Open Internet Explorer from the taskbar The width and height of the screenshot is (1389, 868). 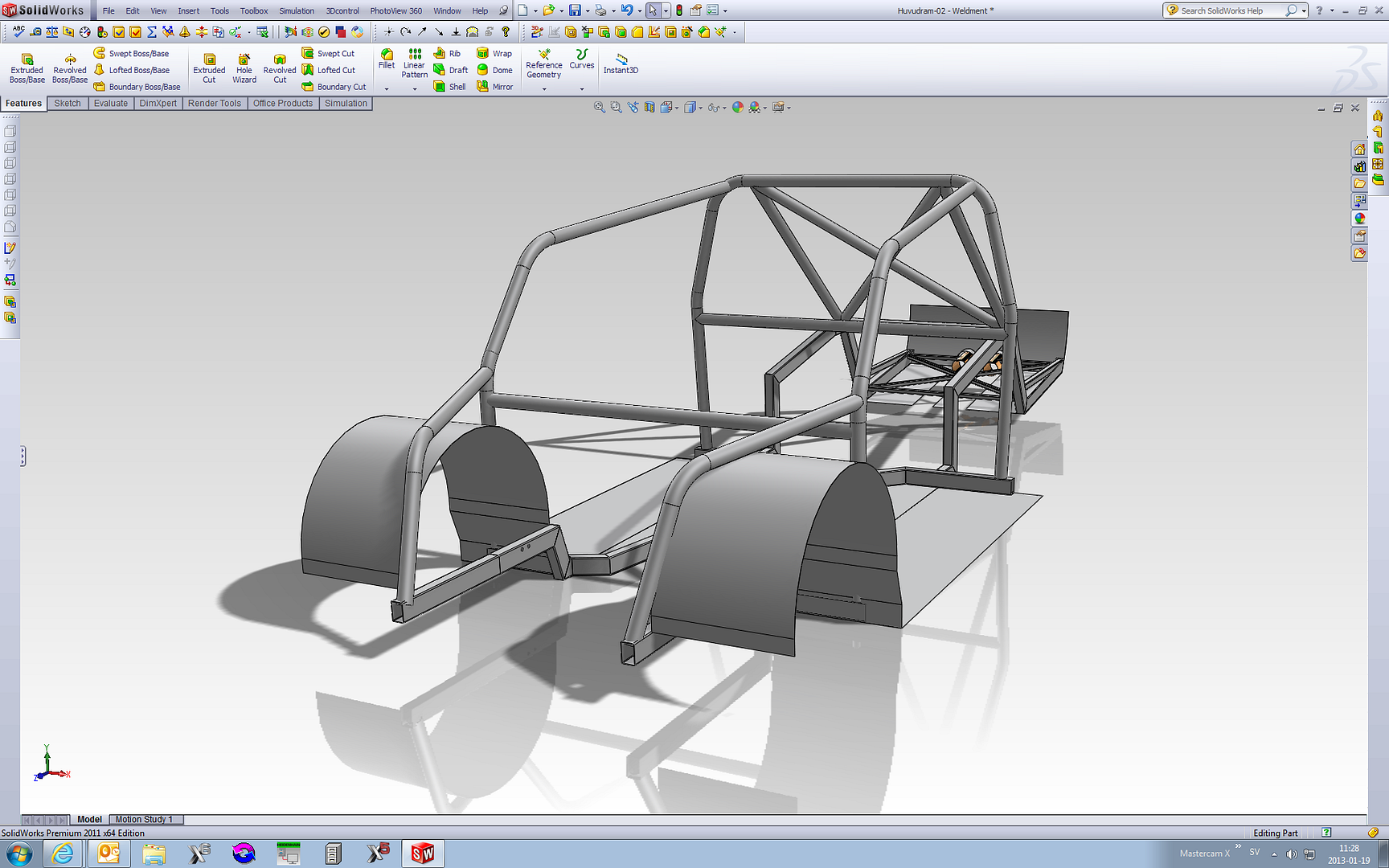coord(63,853)
